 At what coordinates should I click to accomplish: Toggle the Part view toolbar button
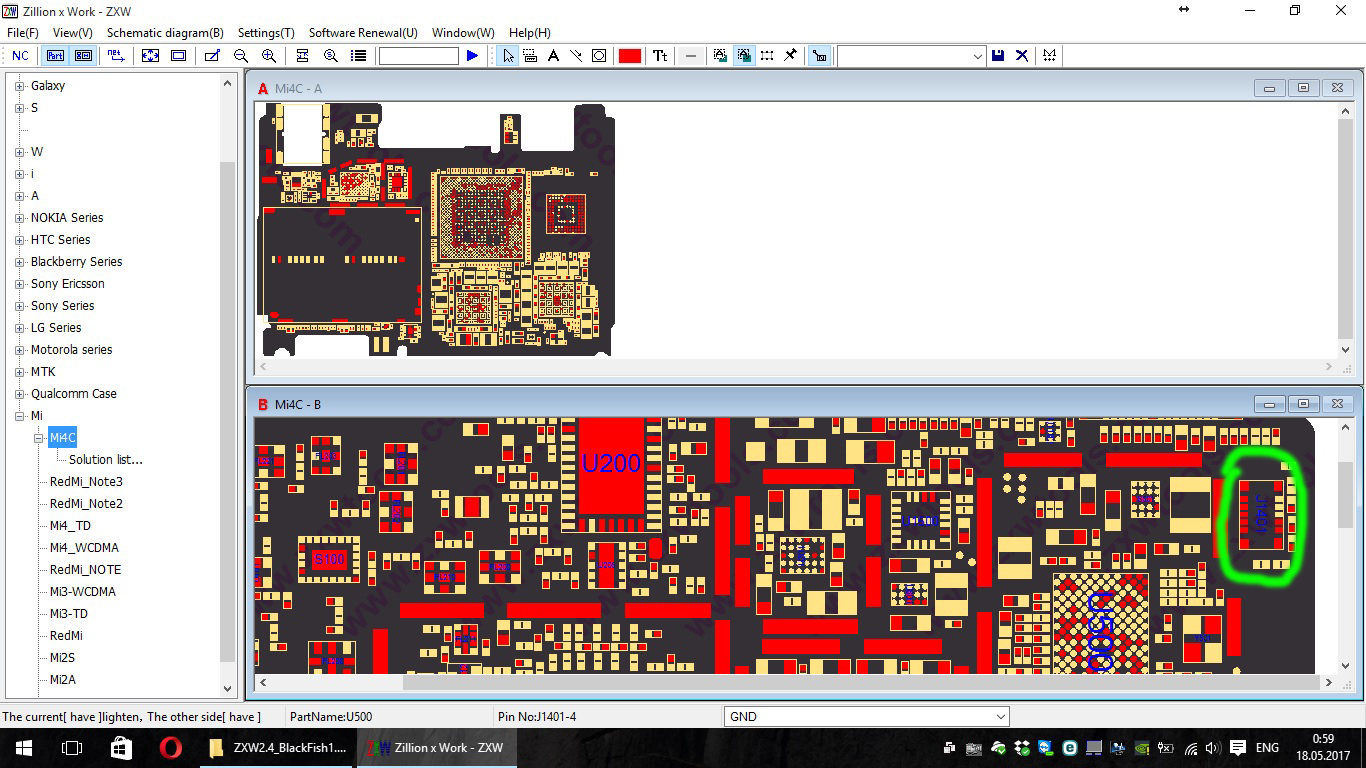click(56, 56)
